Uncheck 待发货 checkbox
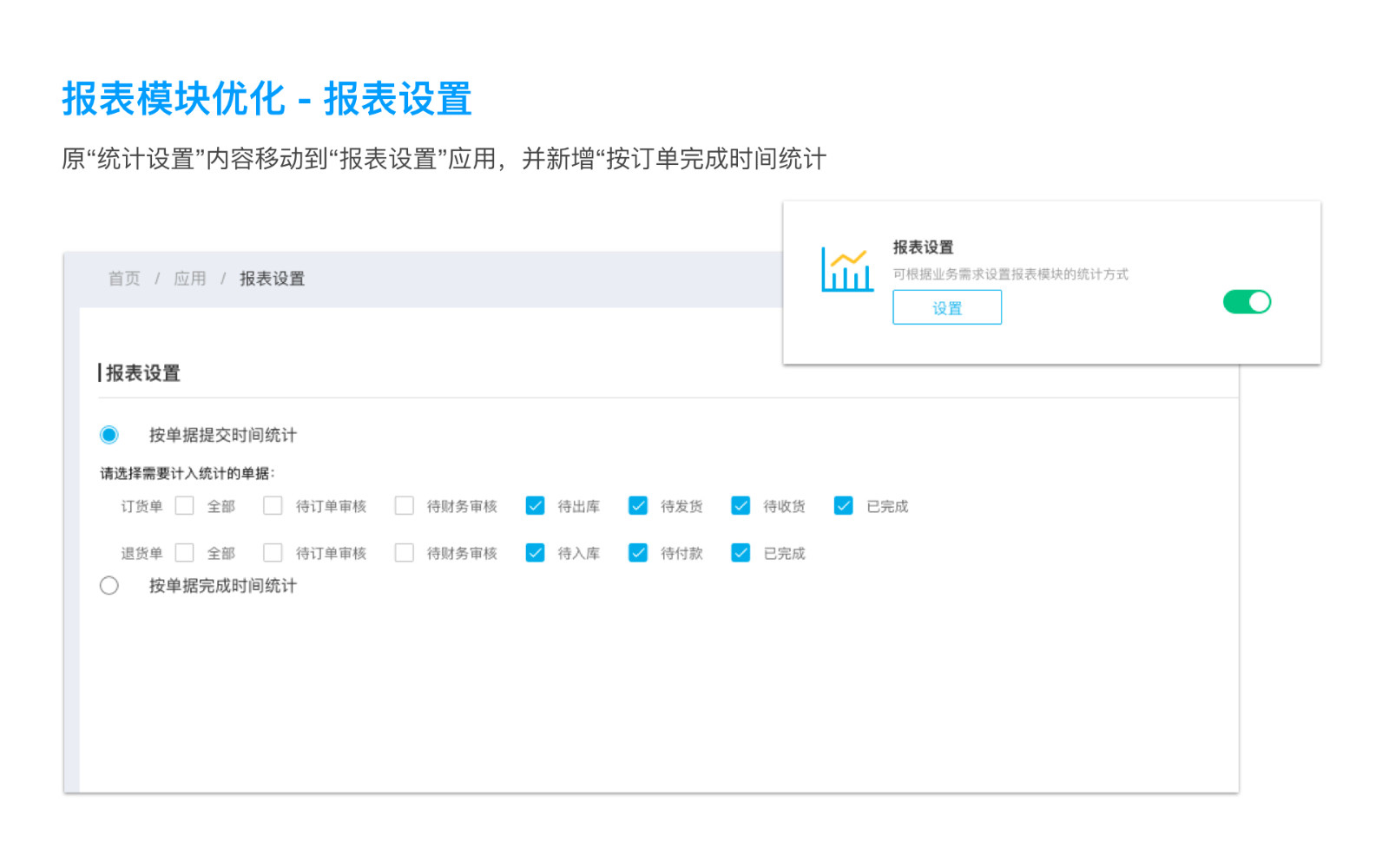Image resolution: width=1389 pixels, height=868 pixels. click(638, 506)
